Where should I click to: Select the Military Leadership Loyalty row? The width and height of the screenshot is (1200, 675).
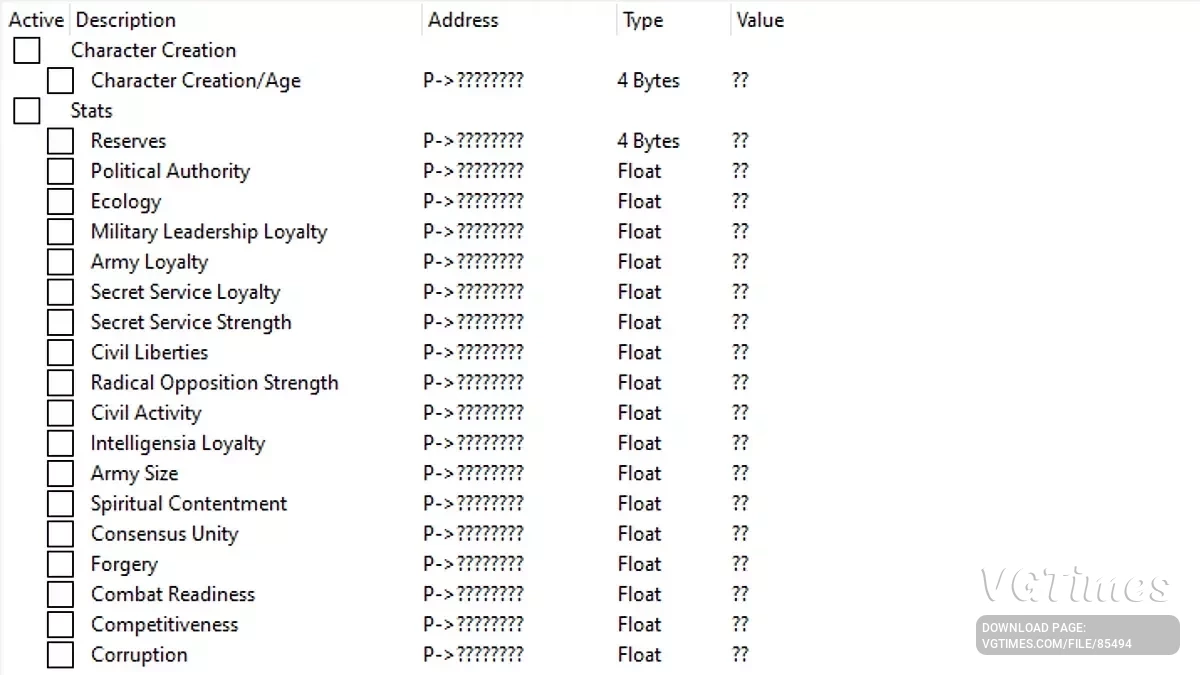click(209, 232)
